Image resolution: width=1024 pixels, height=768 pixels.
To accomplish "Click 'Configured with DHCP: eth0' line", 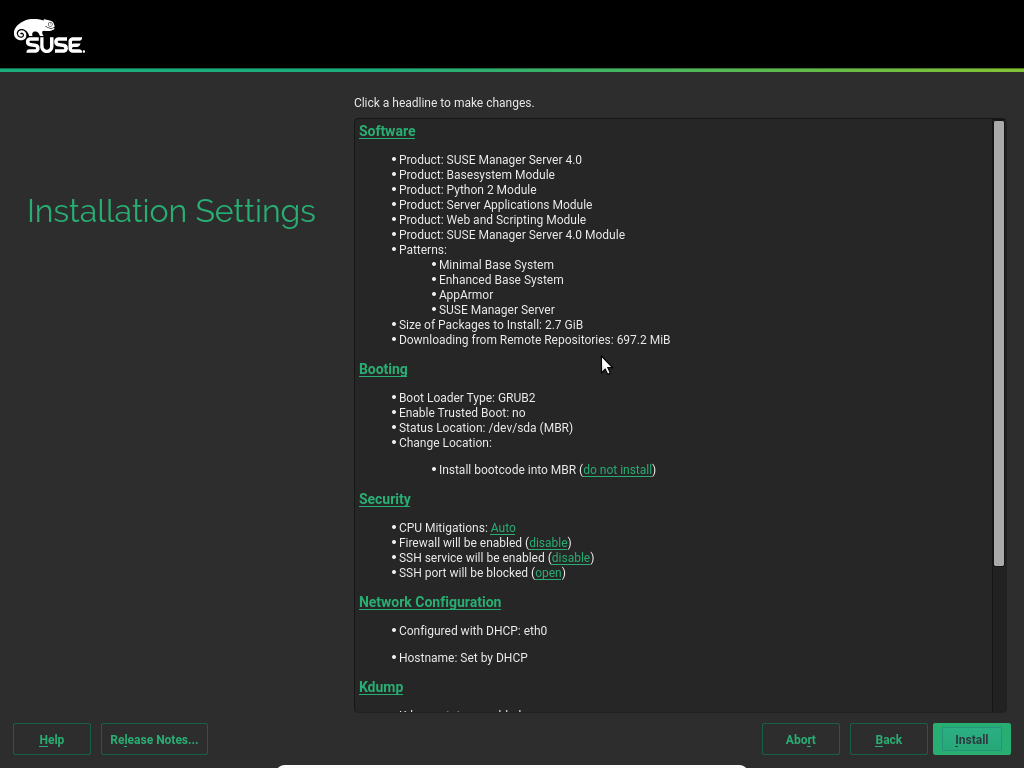I will [x=473, y=631].
